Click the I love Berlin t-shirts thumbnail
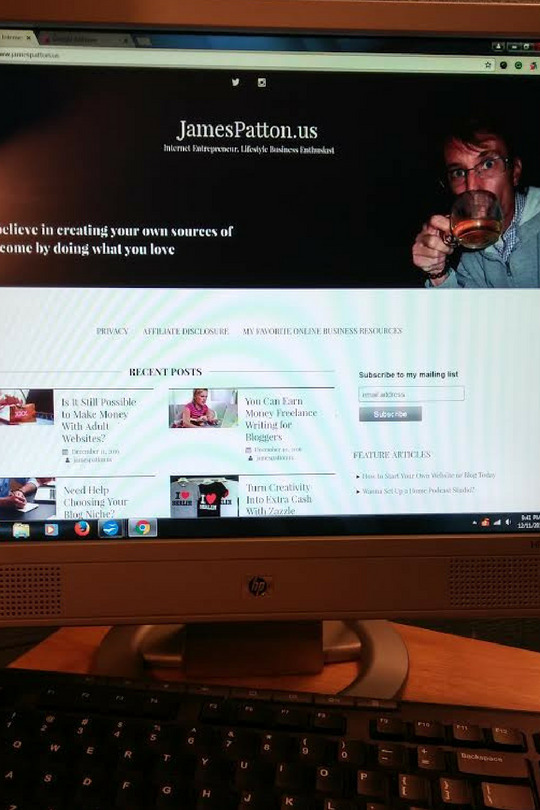 tap(205, 496)
